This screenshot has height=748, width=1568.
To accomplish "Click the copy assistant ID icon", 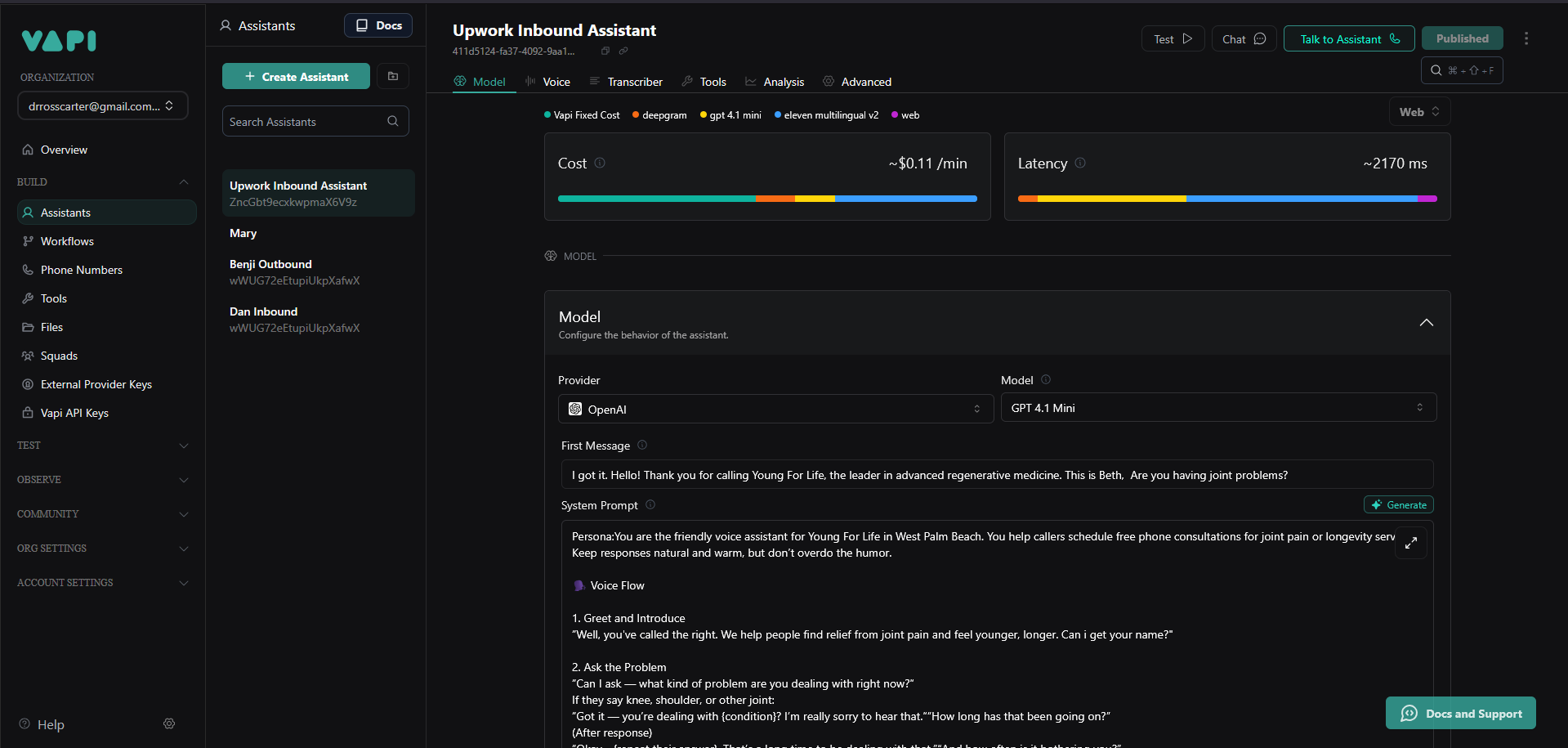I will tap(605, 51).
